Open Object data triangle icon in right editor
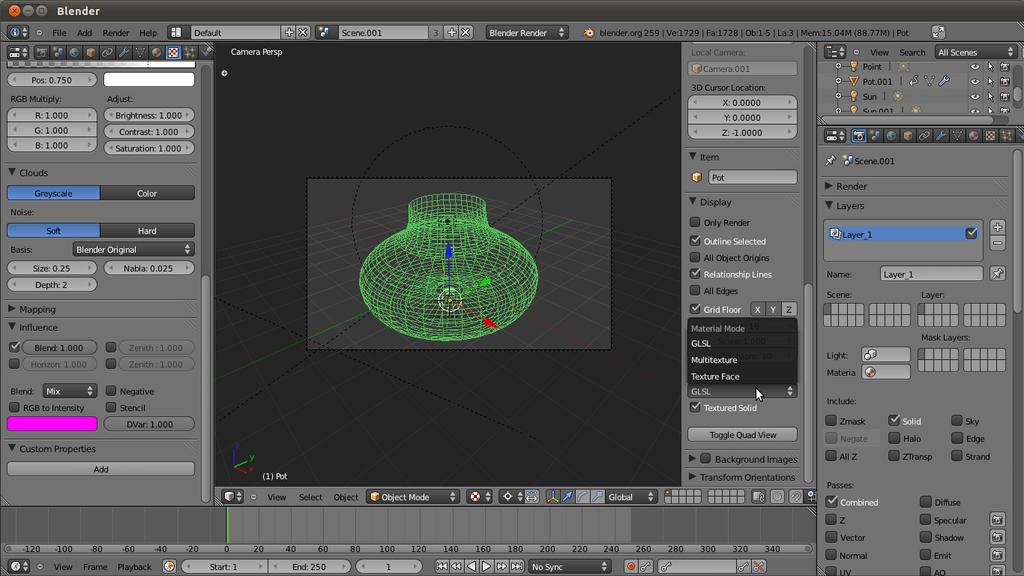This screenshot has width=1024, height=576. 957,136
